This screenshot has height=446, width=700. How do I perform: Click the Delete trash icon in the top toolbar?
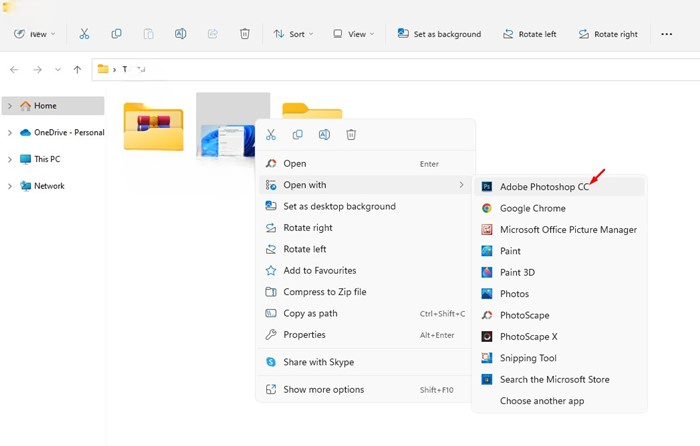[245, 34]
